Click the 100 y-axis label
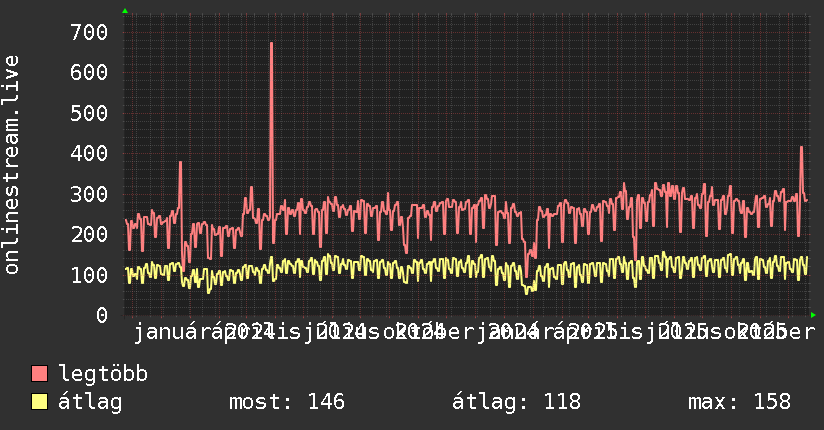The image size is (824, 430). click(89, 275)
